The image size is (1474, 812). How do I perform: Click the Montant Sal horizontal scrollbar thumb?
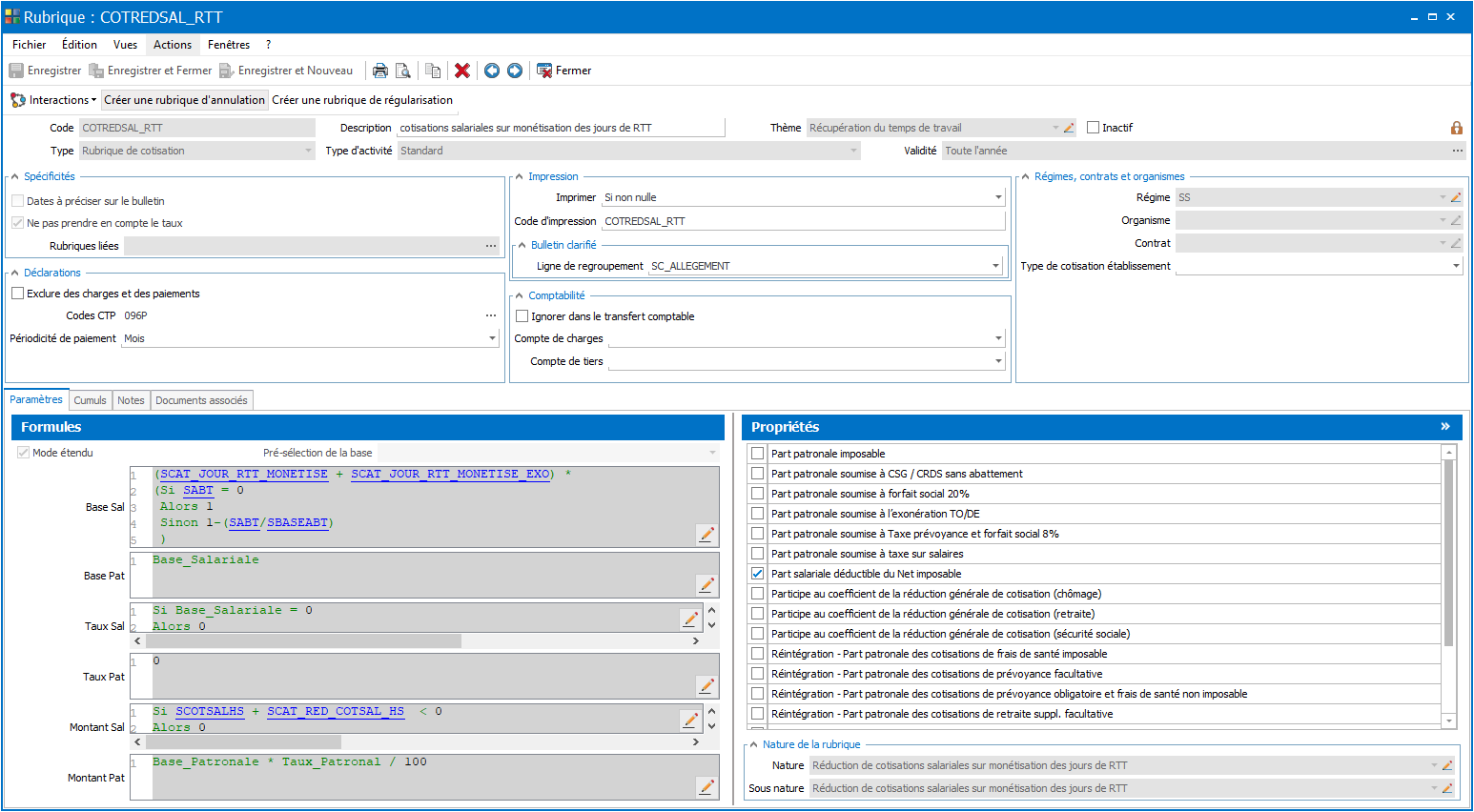(x=243, y=741)
